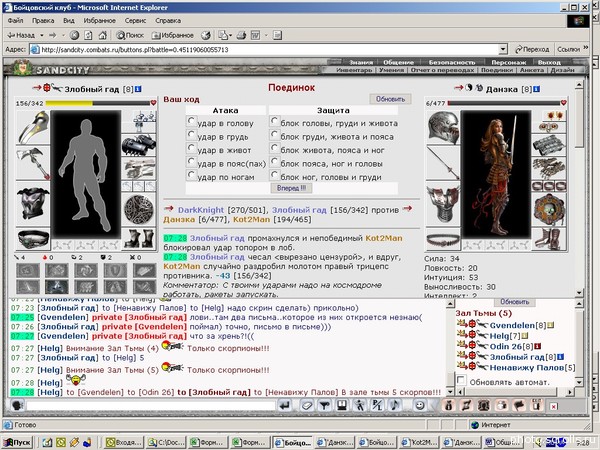
Task: Open the Анкета link
Action: click(532, 70)
